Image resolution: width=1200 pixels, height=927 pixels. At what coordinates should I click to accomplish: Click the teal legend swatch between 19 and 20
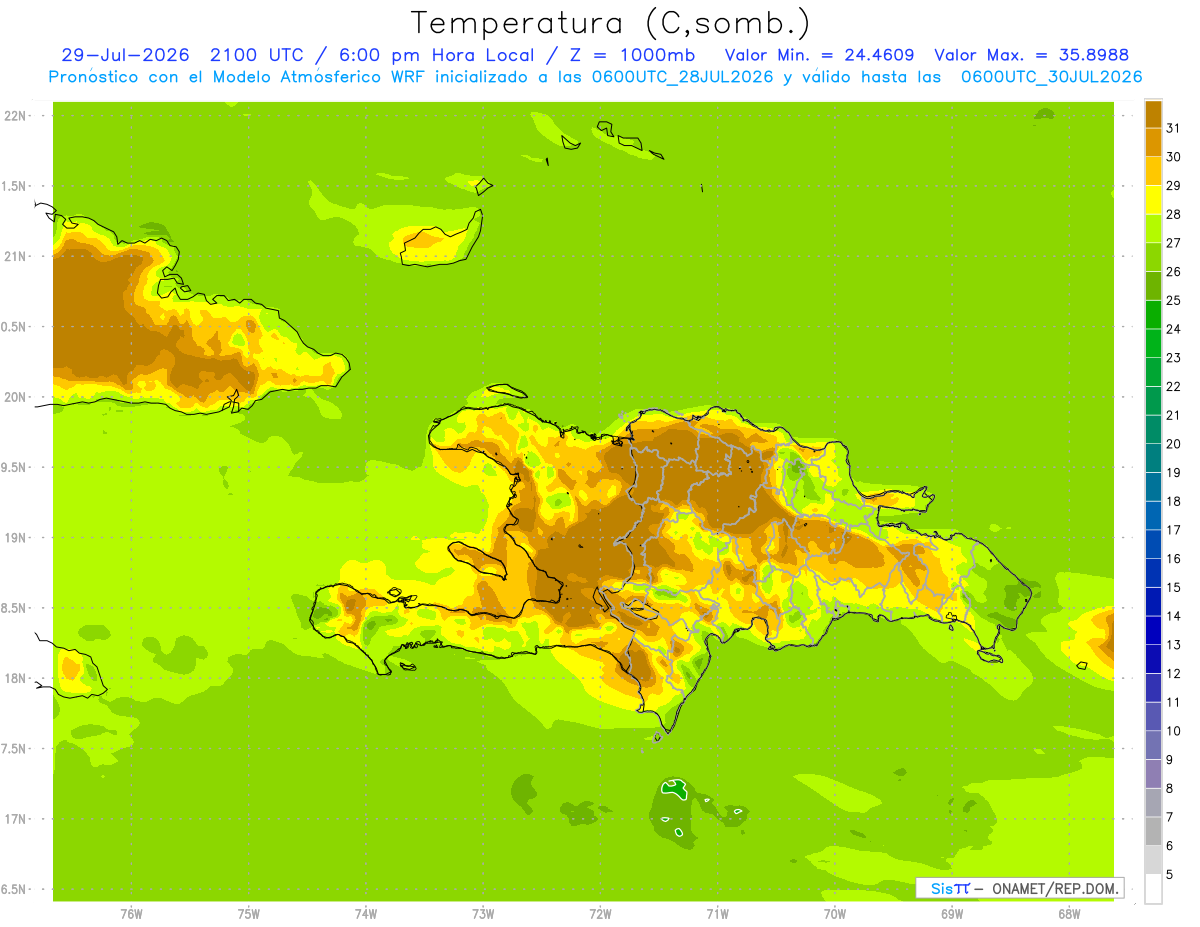1153,458
